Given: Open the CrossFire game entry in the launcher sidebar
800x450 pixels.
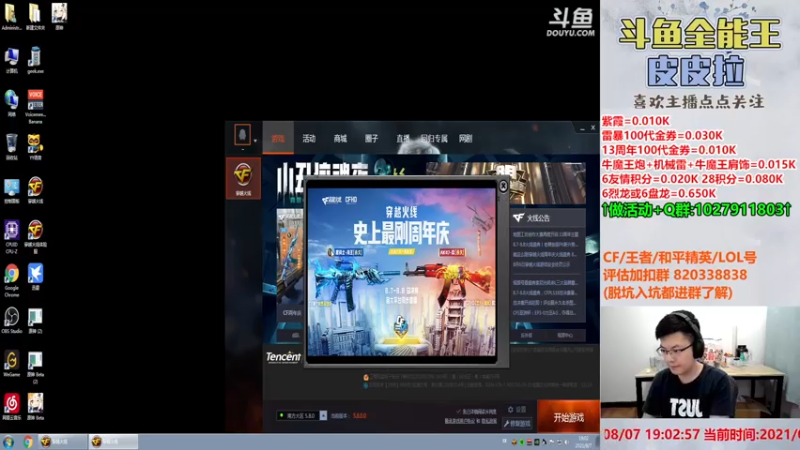Looking at the screenshot, I should point(243,178).
